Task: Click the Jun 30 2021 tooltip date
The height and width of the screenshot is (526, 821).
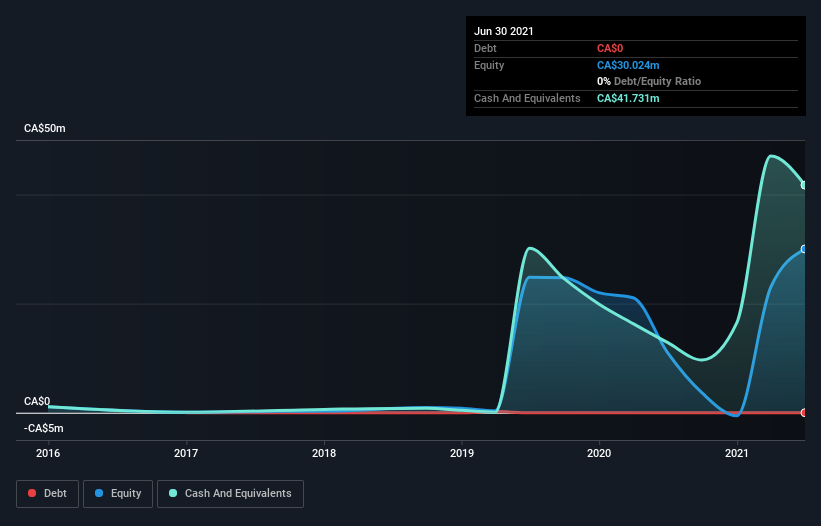Action: point(504,31)
